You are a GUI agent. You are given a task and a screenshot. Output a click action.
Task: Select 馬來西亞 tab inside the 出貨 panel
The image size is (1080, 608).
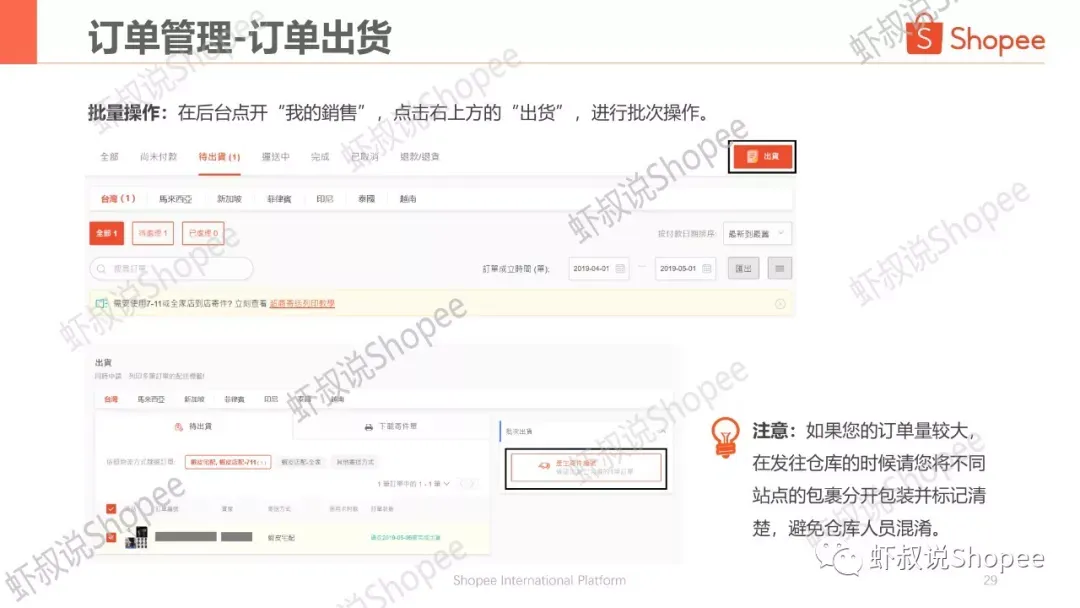click(151, 399)
